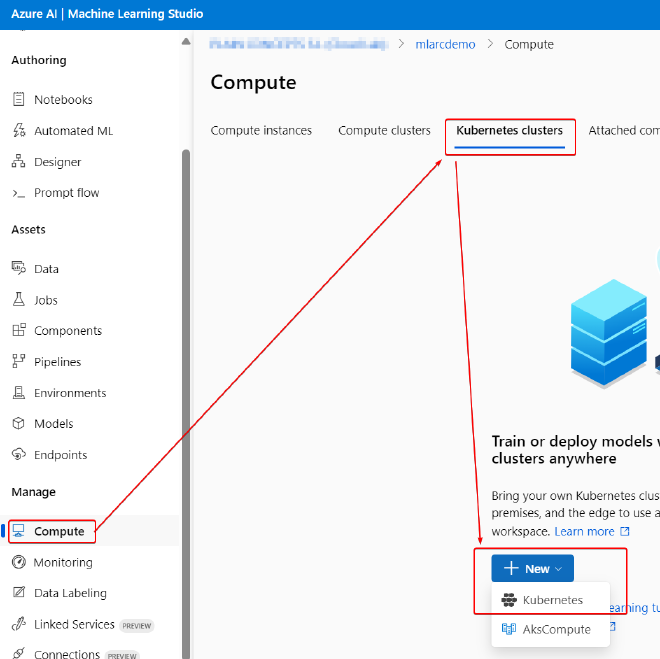Click the Automated ML lightning icon
Image resolution: width=660 pixels, height=659 pixels.
(x=19, y=130)
